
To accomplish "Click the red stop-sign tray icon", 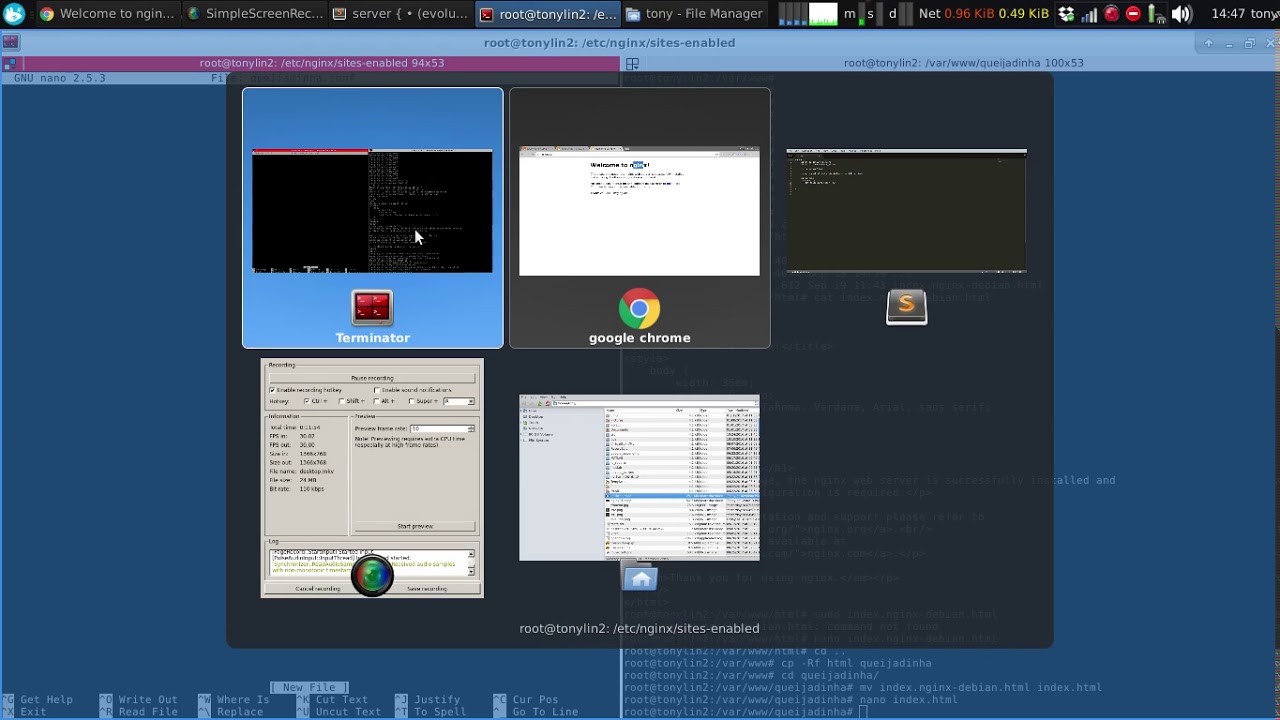I will tap(1133, 14).
